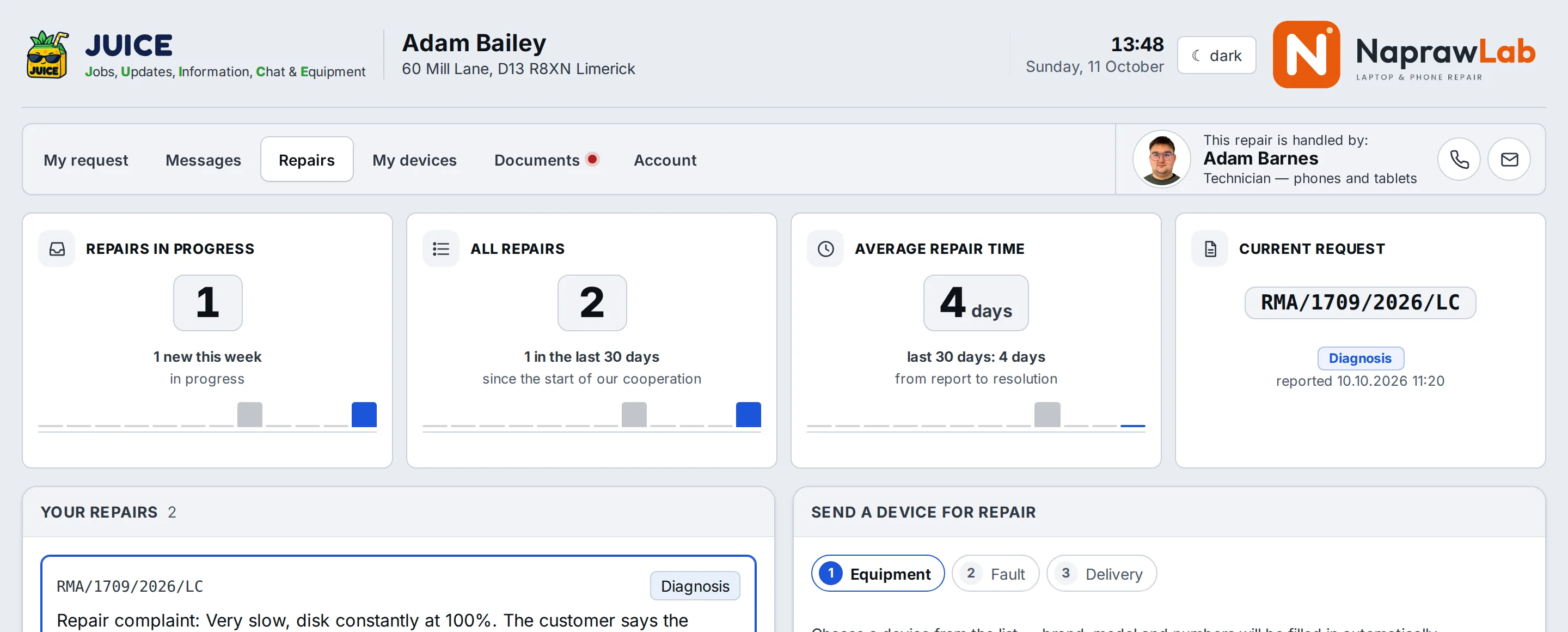The image size is (1568, 632).
Task: Jump to step 2 Fault
Action: click(995, 573)
